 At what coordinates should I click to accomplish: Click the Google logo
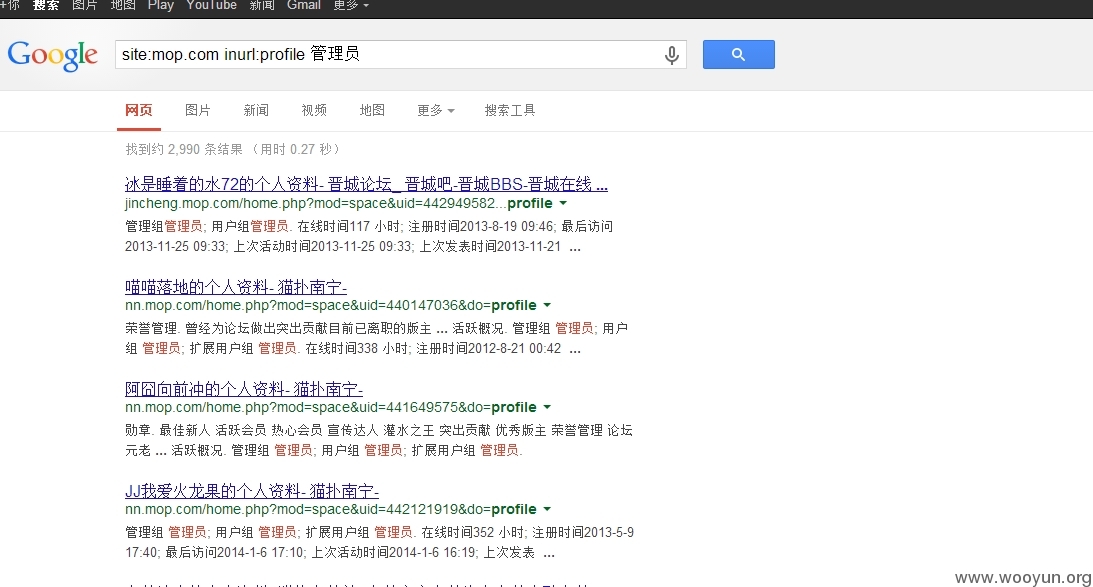coord(52,55)
